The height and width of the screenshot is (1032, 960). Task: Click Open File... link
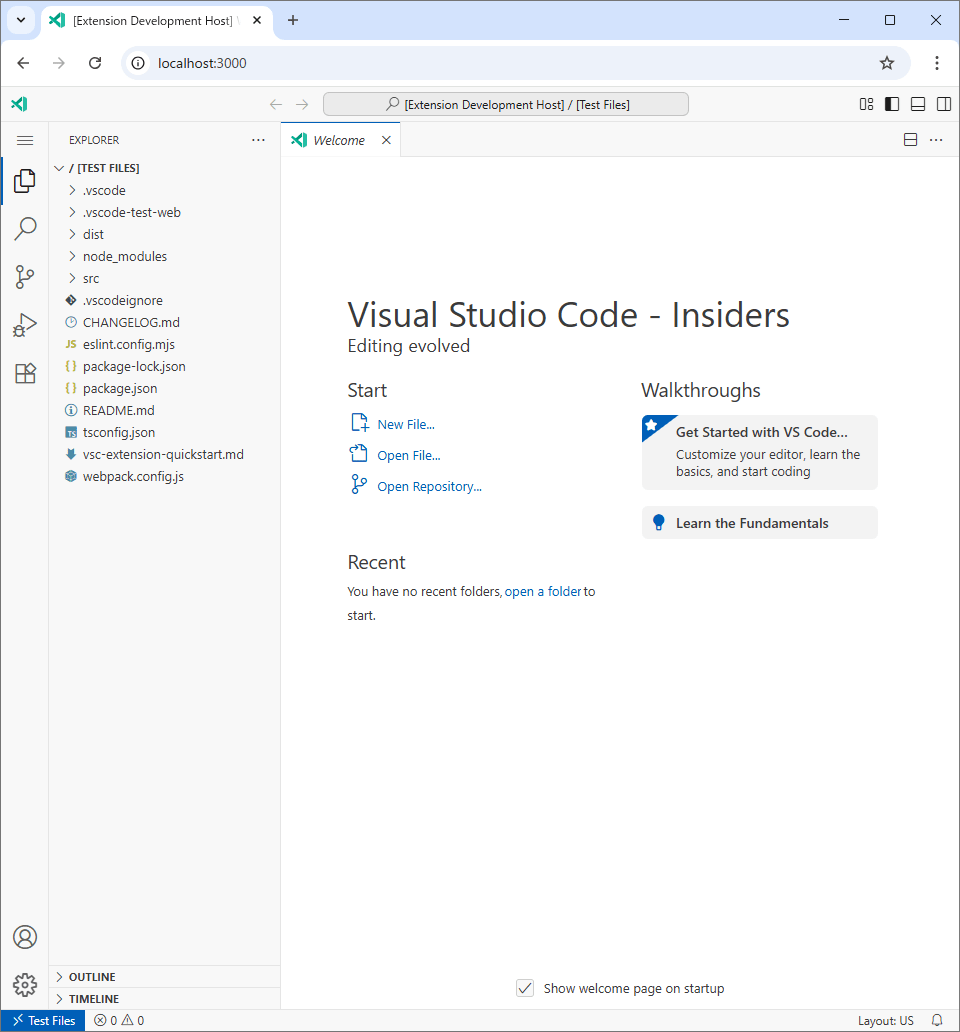point(409,455)
